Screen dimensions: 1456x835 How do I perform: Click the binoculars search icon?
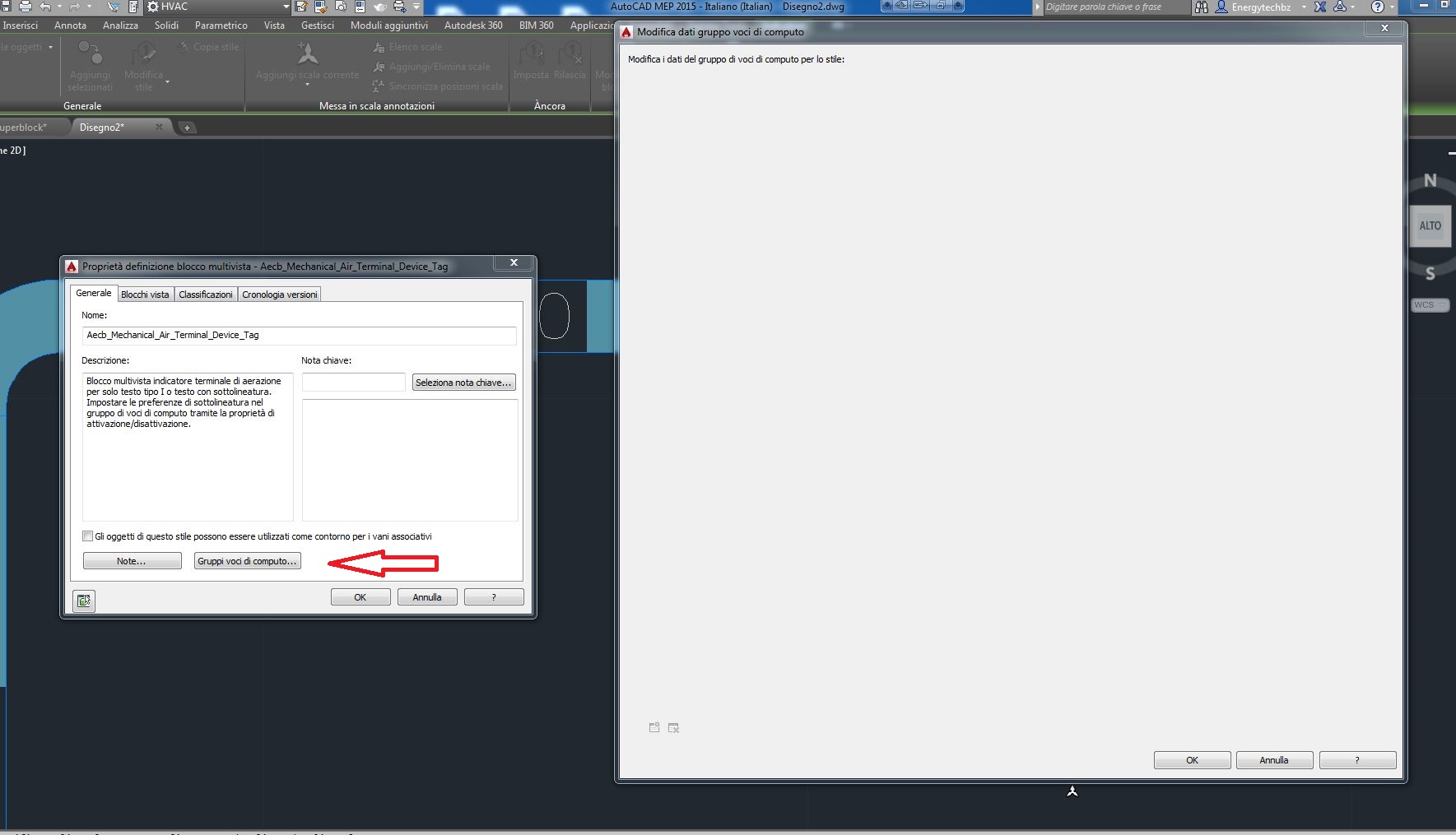[1202, 7]
